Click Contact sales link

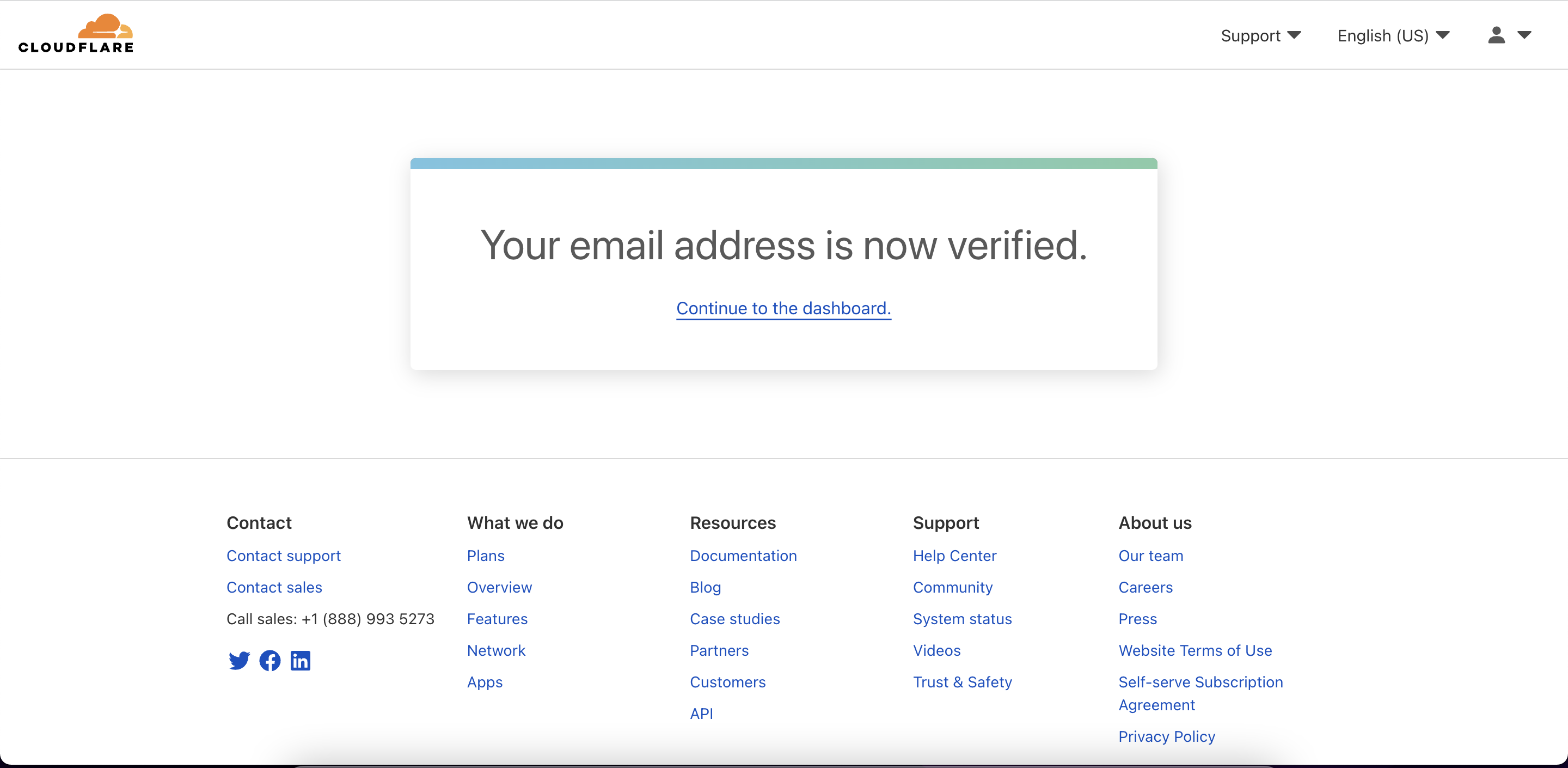click(x=274, y=587)
